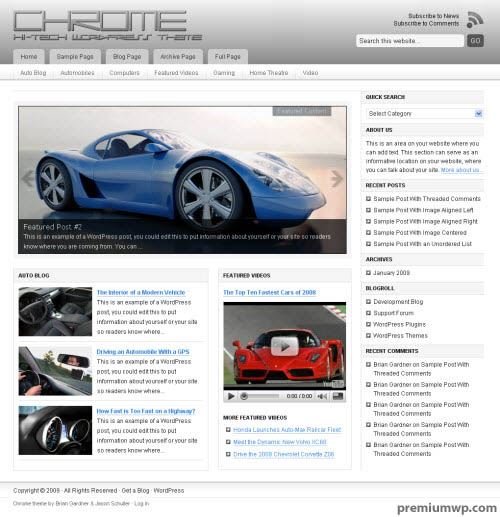500x517 pixels.
Task: Open Sample Post With Image Centered
Action: coord(420,233)
